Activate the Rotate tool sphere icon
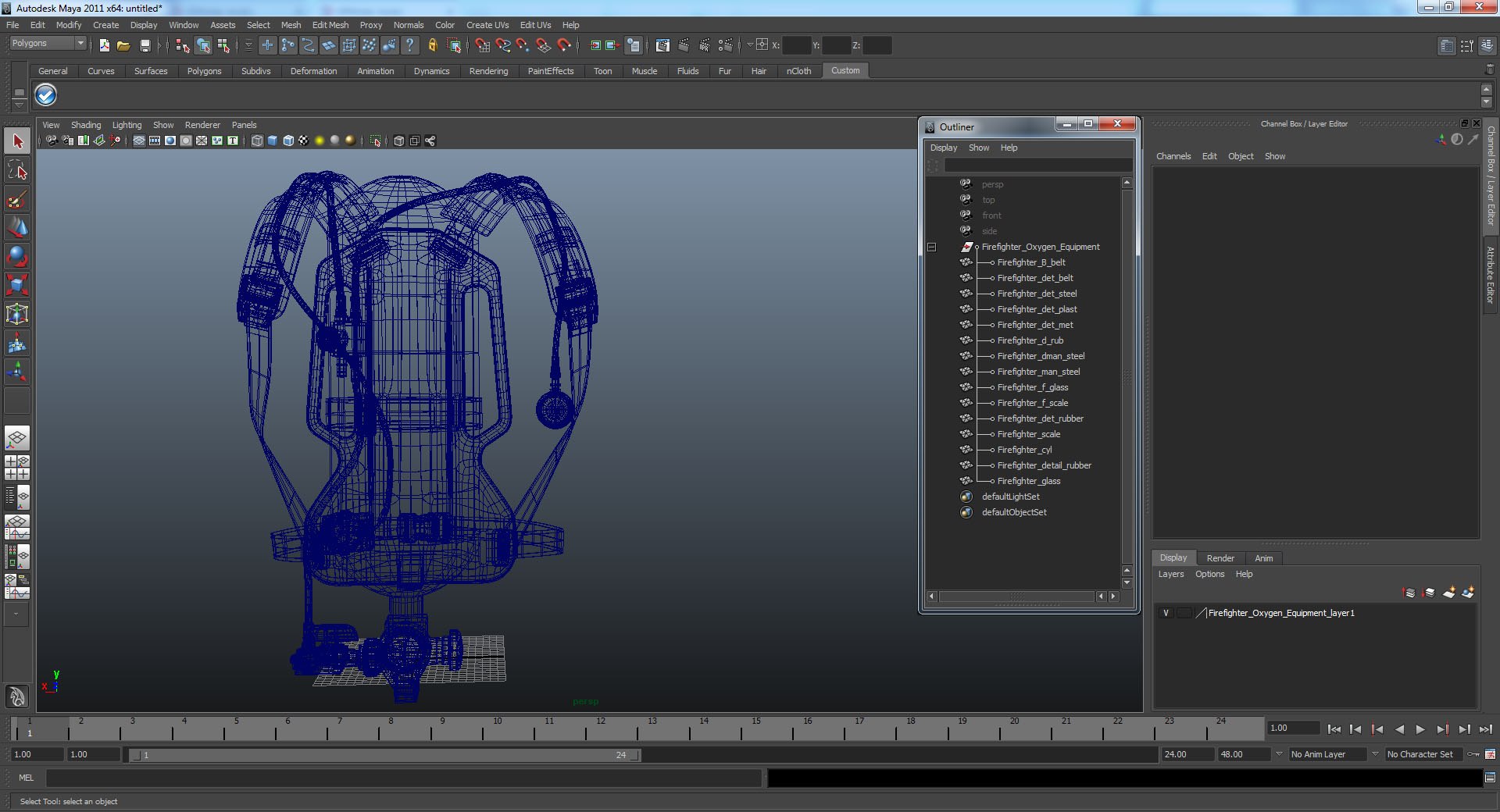This screenshot has width=1500, height=812. click(x=17, y=256)
